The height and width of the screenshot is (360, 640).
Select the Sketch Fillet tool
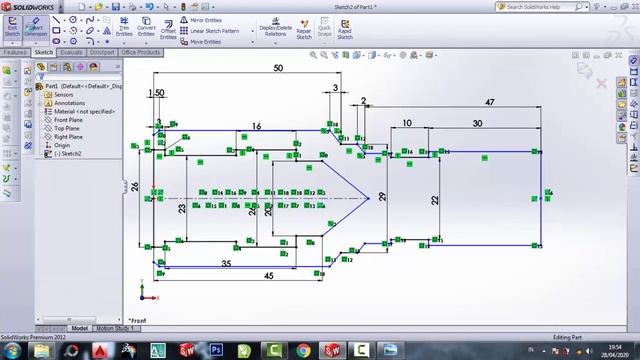point(90,41)
